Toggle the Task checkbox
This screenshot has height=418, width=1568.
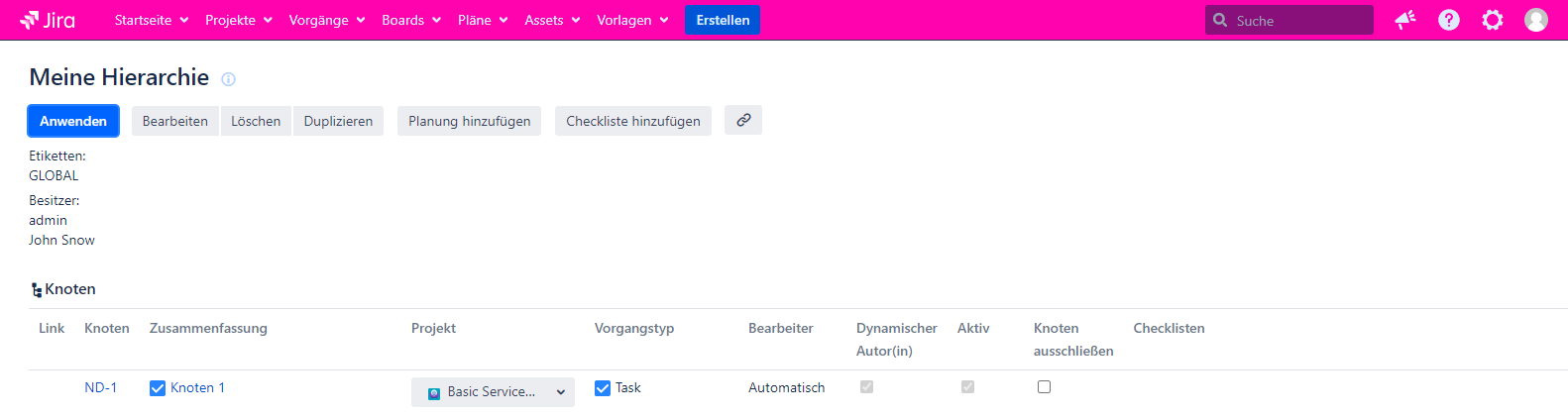[x=603, y=388]
